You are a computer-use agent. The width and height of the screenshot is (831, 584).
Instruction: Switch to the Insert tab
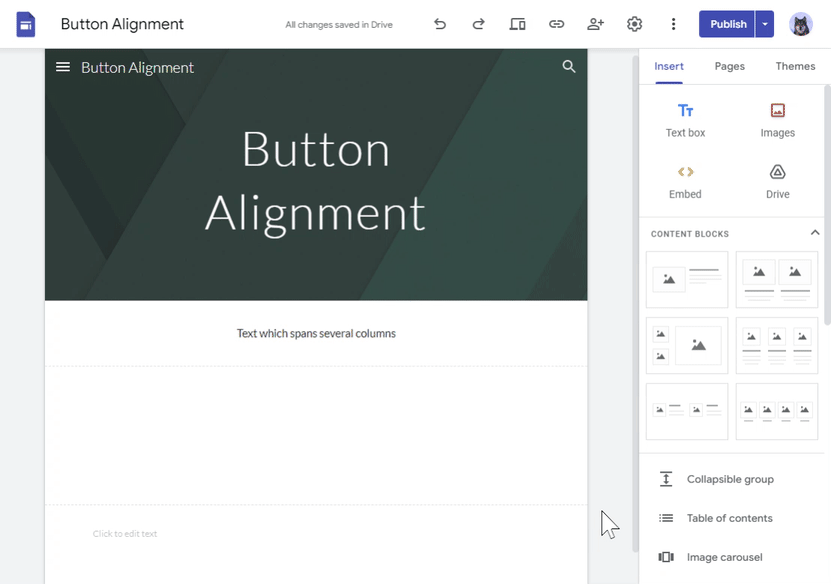(669, 66)
